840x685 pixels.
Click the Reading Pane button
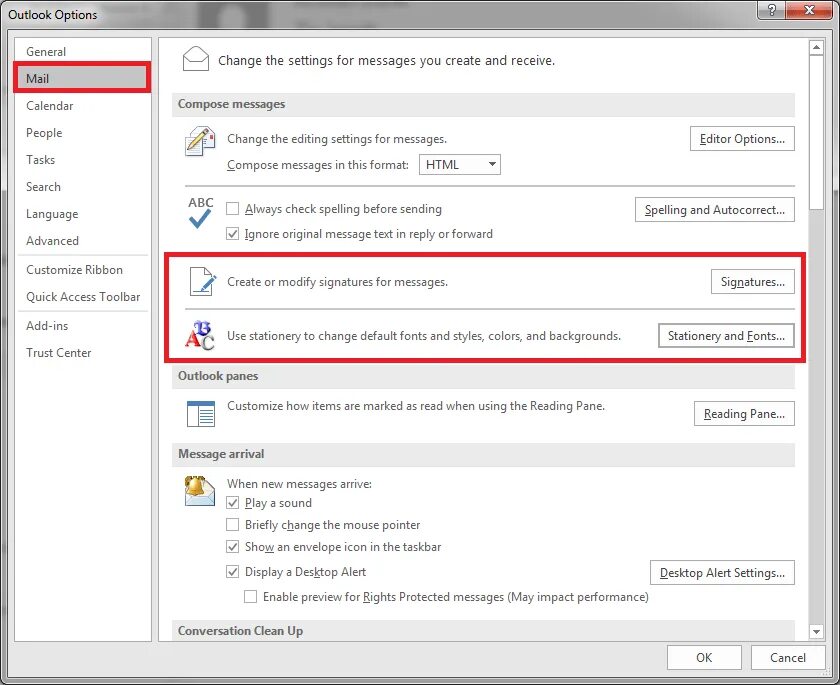pyautogui.click(x=744, y=413)
